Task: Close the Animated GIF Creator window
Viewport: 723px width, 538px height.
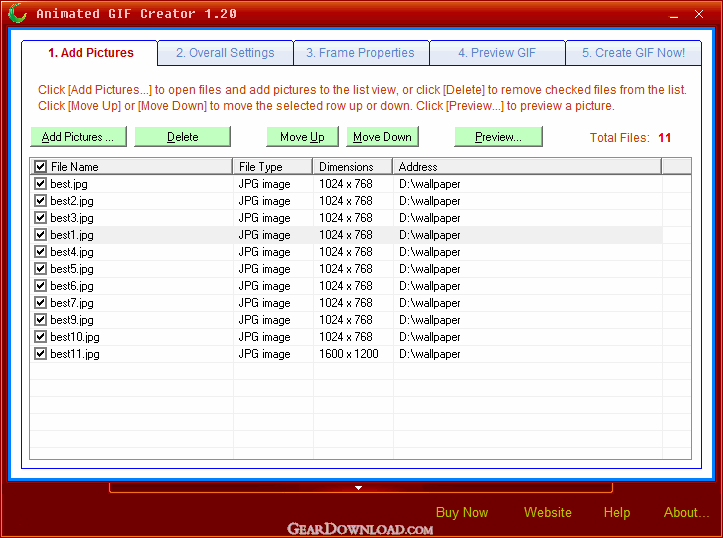Action: click(x=699, y=14)
